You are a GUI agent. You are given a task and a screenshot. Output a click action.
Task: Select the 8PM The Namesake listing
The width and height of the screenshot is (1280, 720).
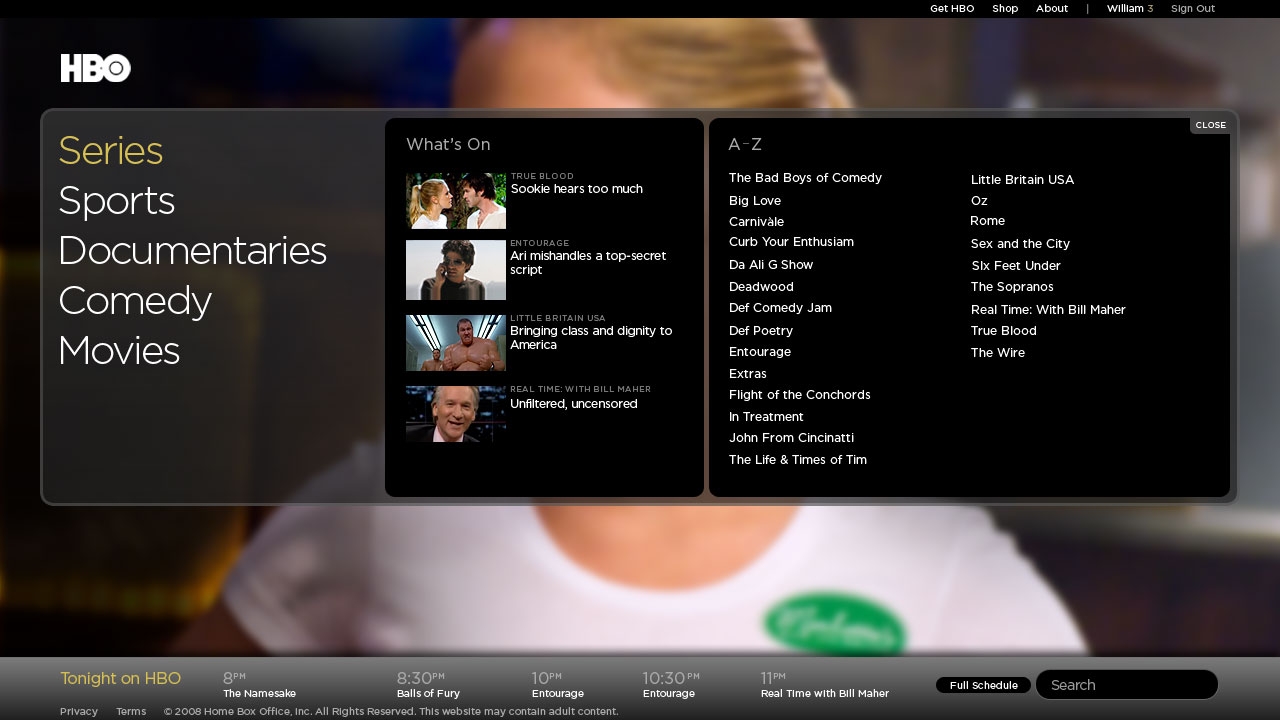pos(259,685)
